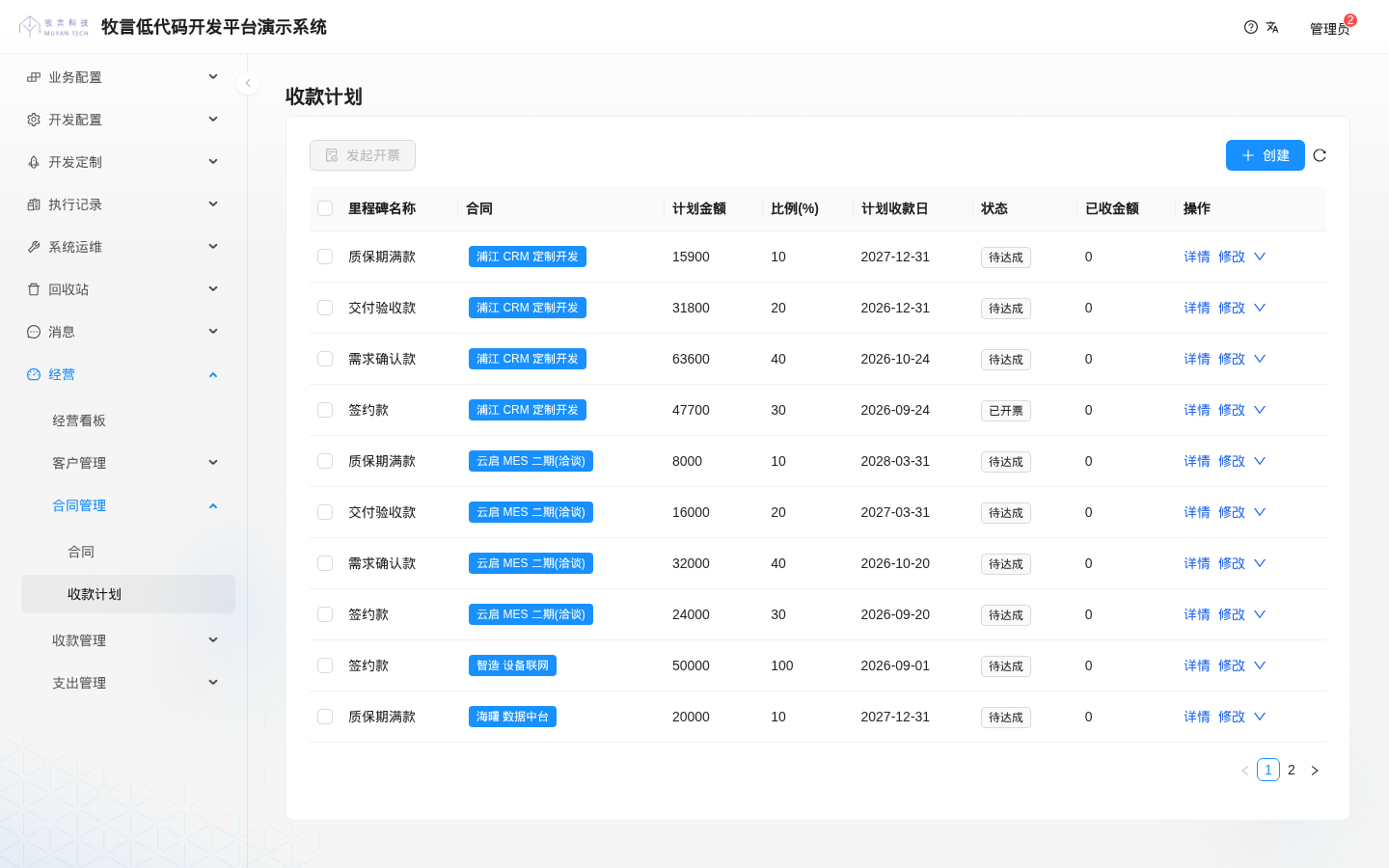The image size is (1389, 868).
Task: Open more actions dropdown for the 63600 row
Action: click(x=1260, y=359)
